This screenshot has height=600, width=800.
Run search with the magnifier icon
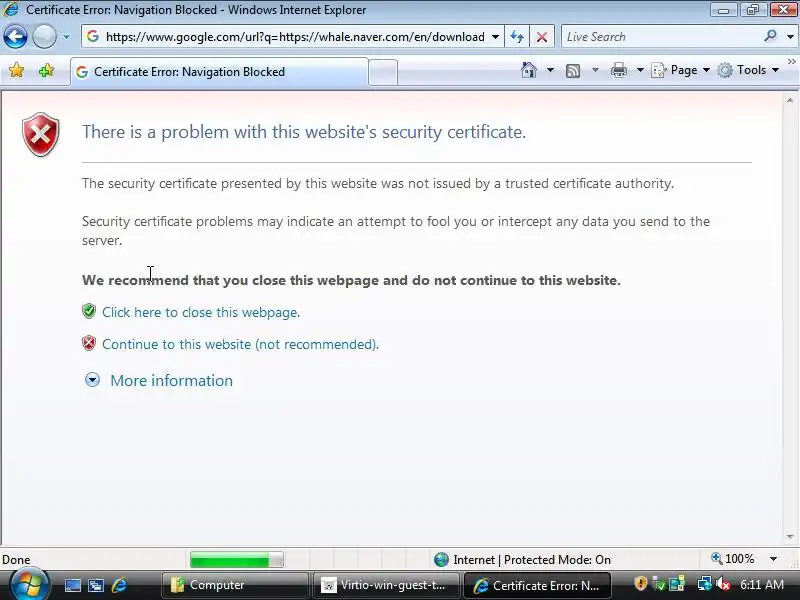click(770, 36)
